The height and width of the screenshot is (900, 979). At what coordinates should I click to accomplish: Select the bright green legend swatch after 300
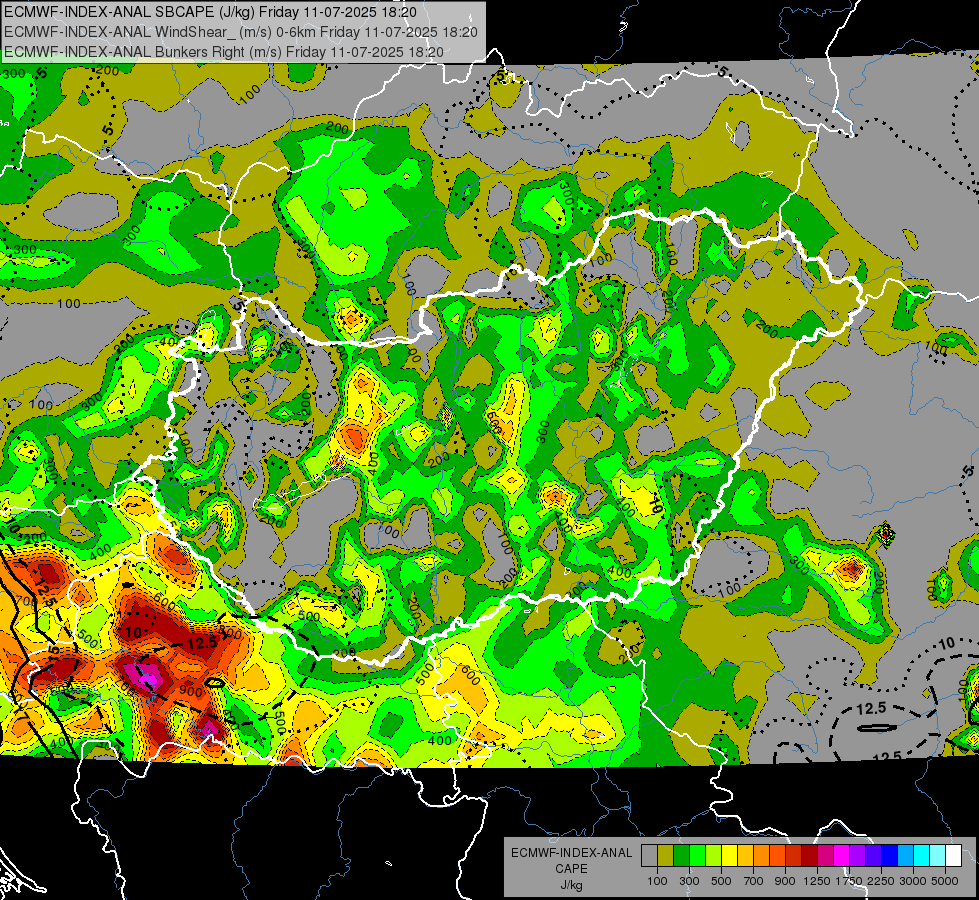(x=697, y=856)
